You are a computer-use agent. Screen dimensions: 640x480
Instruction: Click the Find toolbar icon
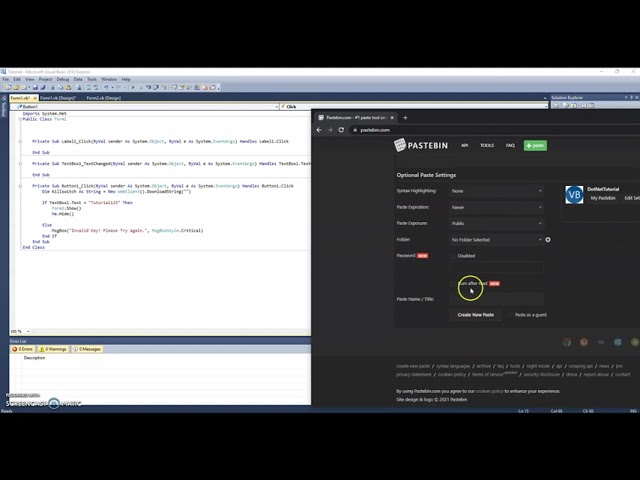click(79, 87)
